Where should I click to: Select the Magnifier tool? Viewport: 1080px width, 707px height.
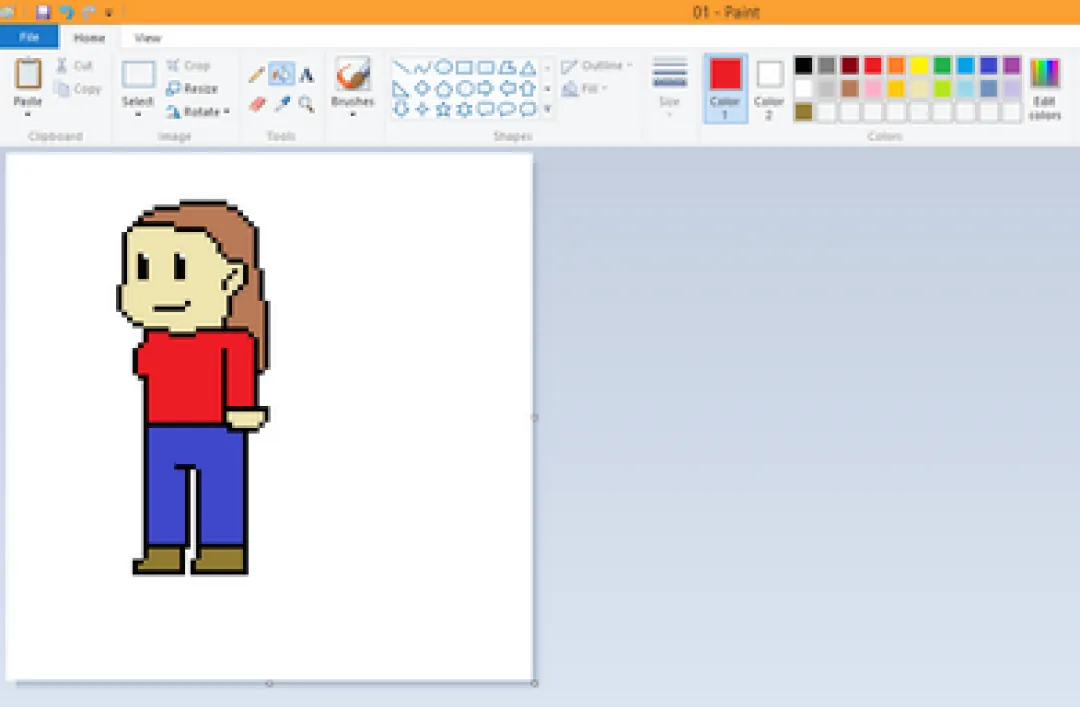coord(307,104)
